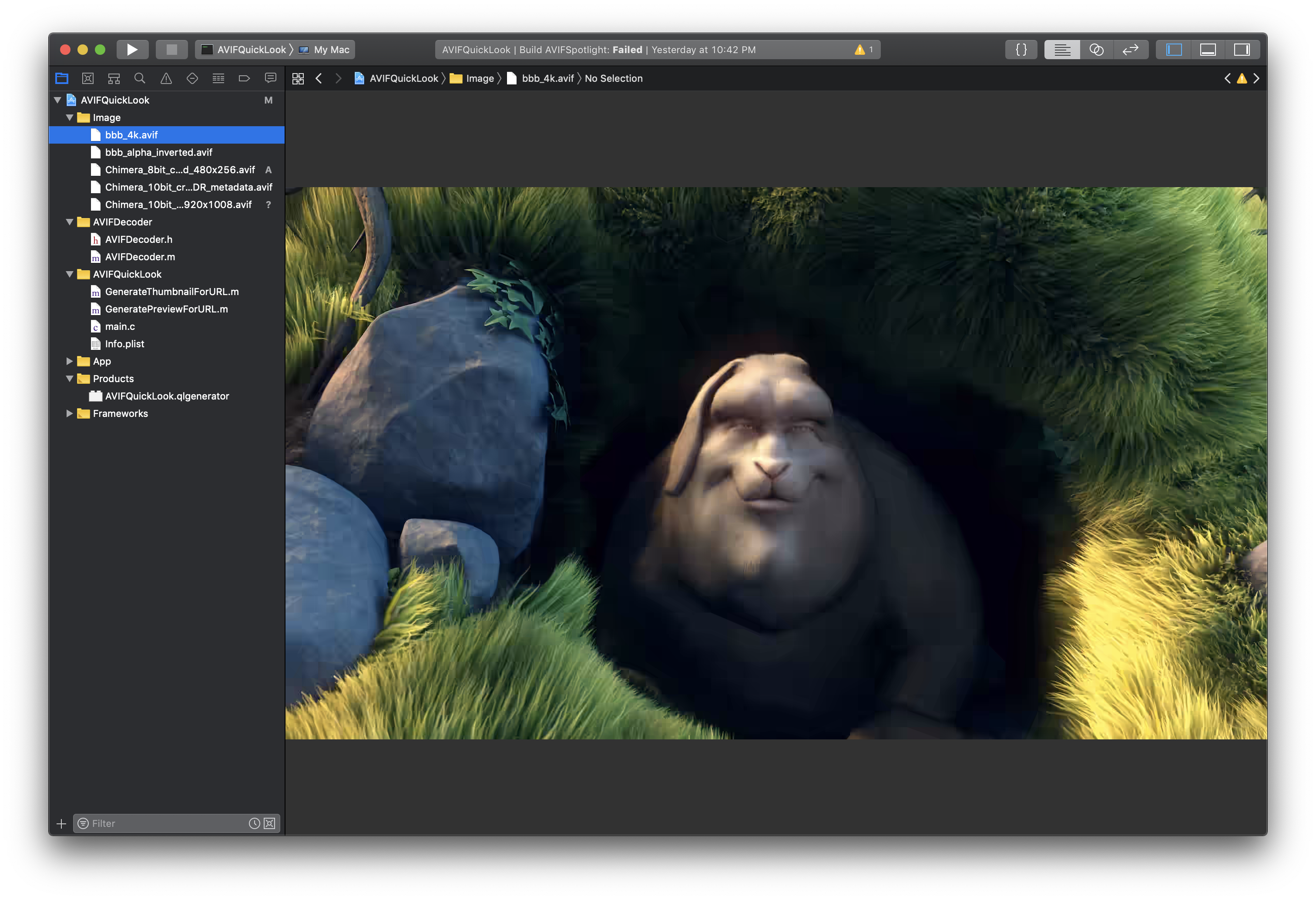Image resolution: width=1316 pixels, height=900 pixels.
Task: Click the add file plus button
Action: point(61,824)
